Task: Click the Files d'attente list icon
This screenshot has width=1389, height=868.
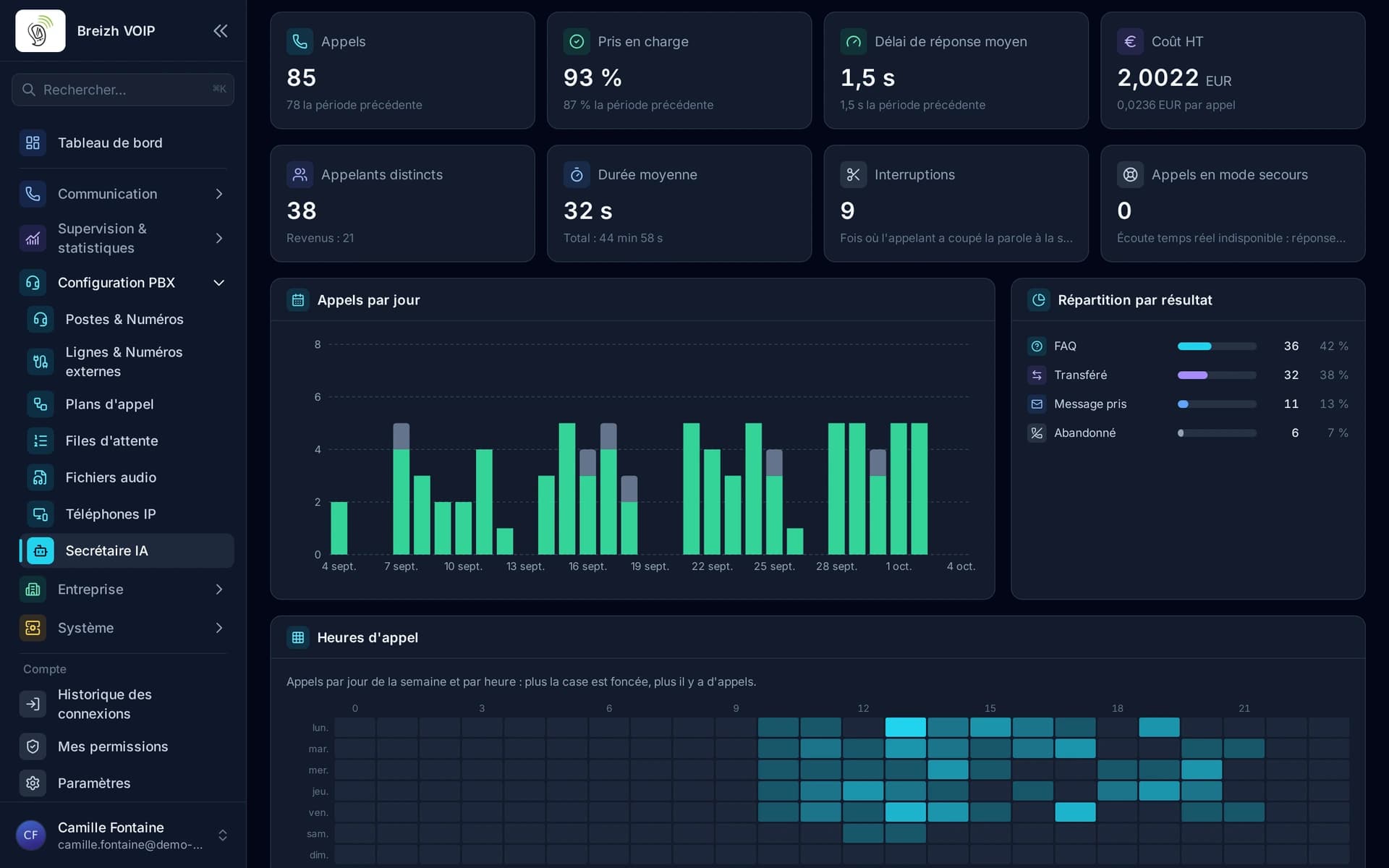Action: click(x=41, y=441)
